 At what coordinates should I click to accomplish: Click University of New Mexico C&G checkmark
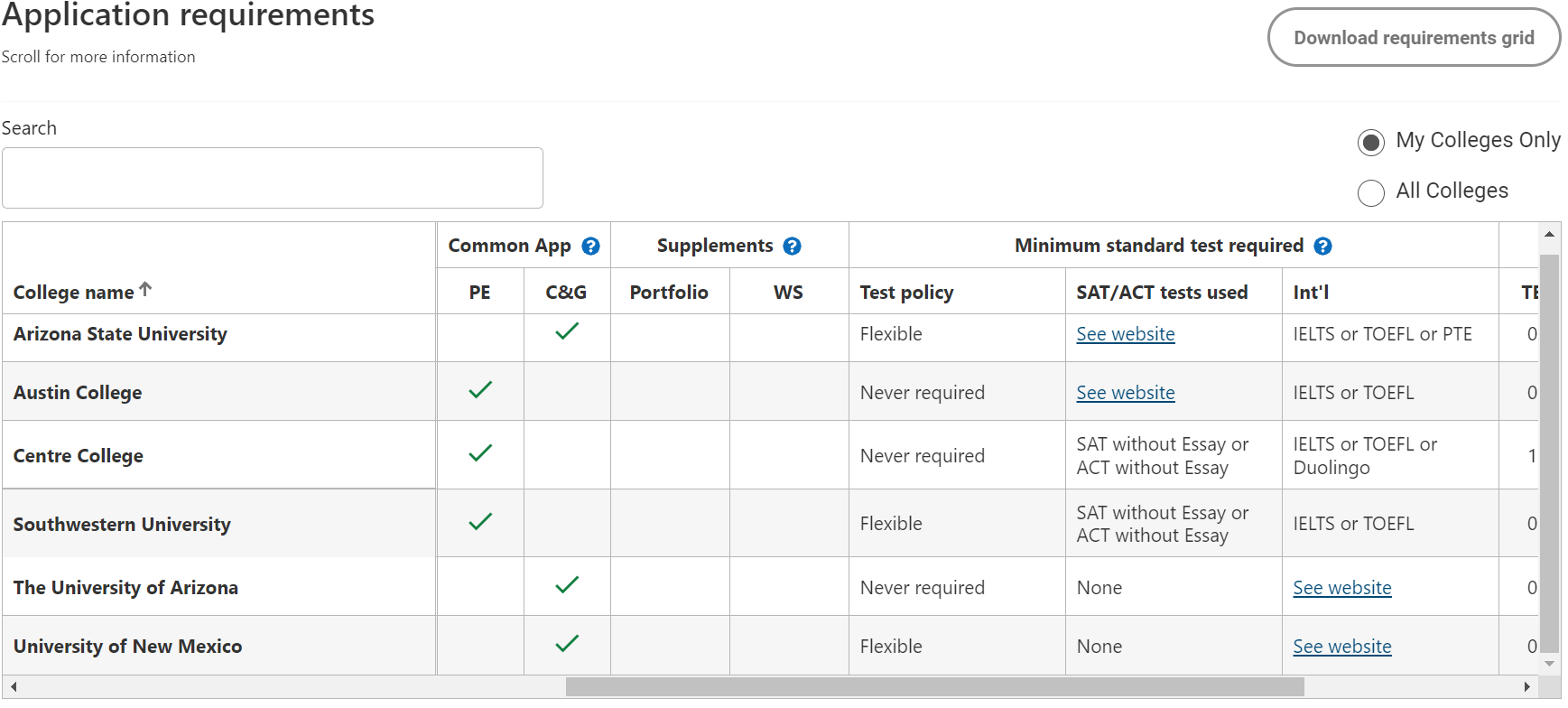coord(567,644)
